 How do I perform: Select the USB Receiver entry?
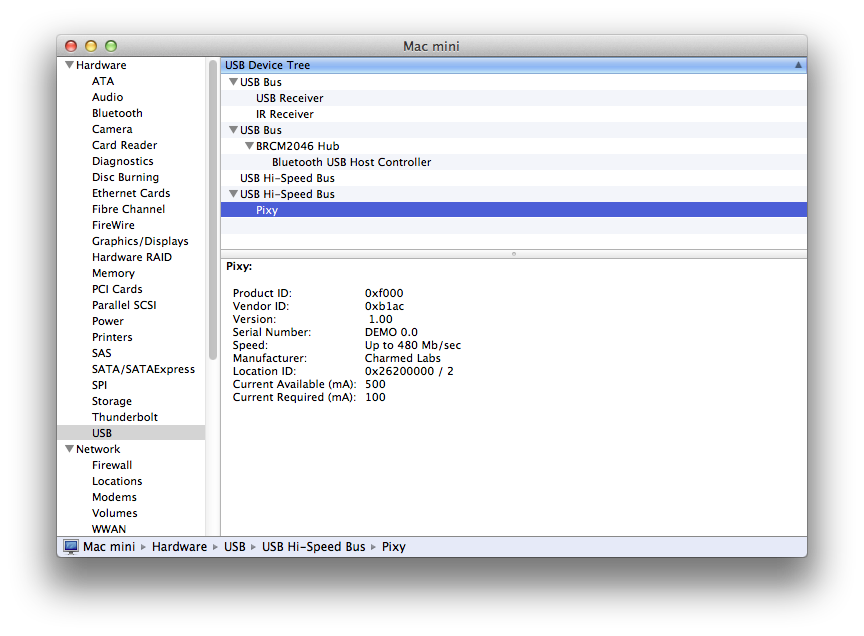(x=289, y=98)
